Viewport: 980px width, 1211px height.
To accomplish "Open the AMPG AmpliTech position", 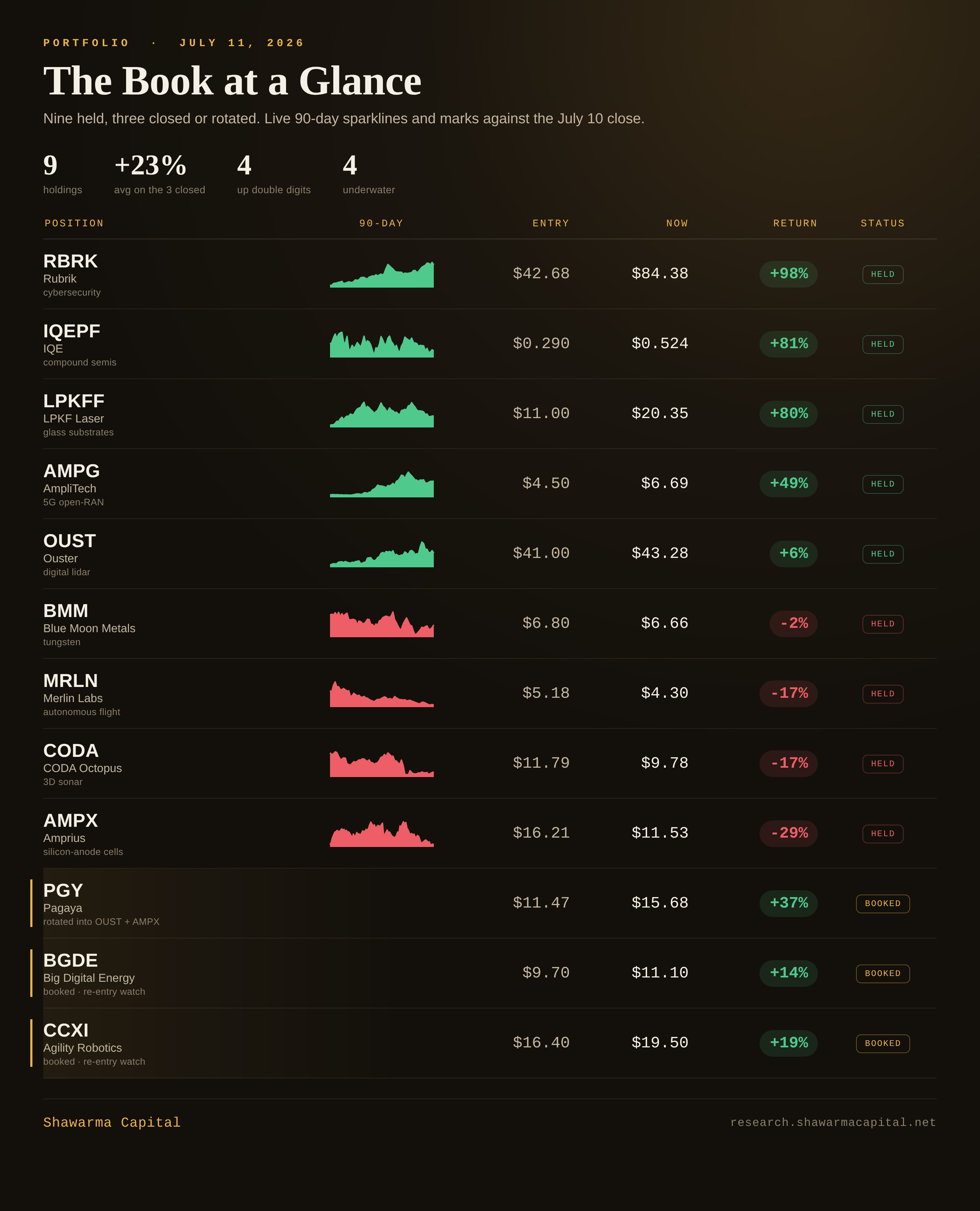I will click(x=73, y=484).
